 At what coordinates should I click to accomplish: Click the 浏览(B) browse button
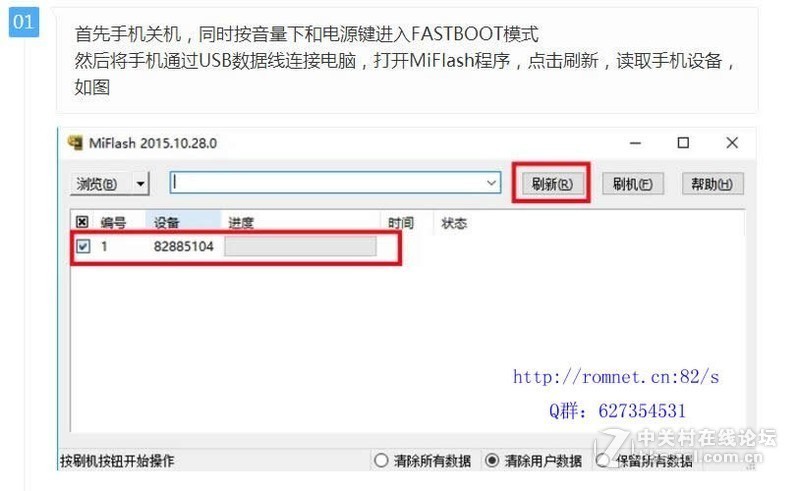[100, 183]
